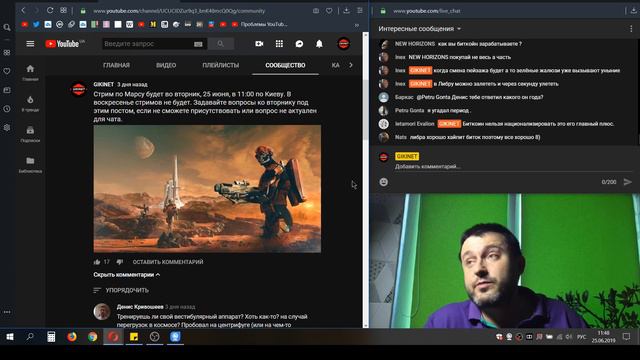Open Firefox from the taskbar
Screen dimensions: 640x360
(x=72, y=337)
